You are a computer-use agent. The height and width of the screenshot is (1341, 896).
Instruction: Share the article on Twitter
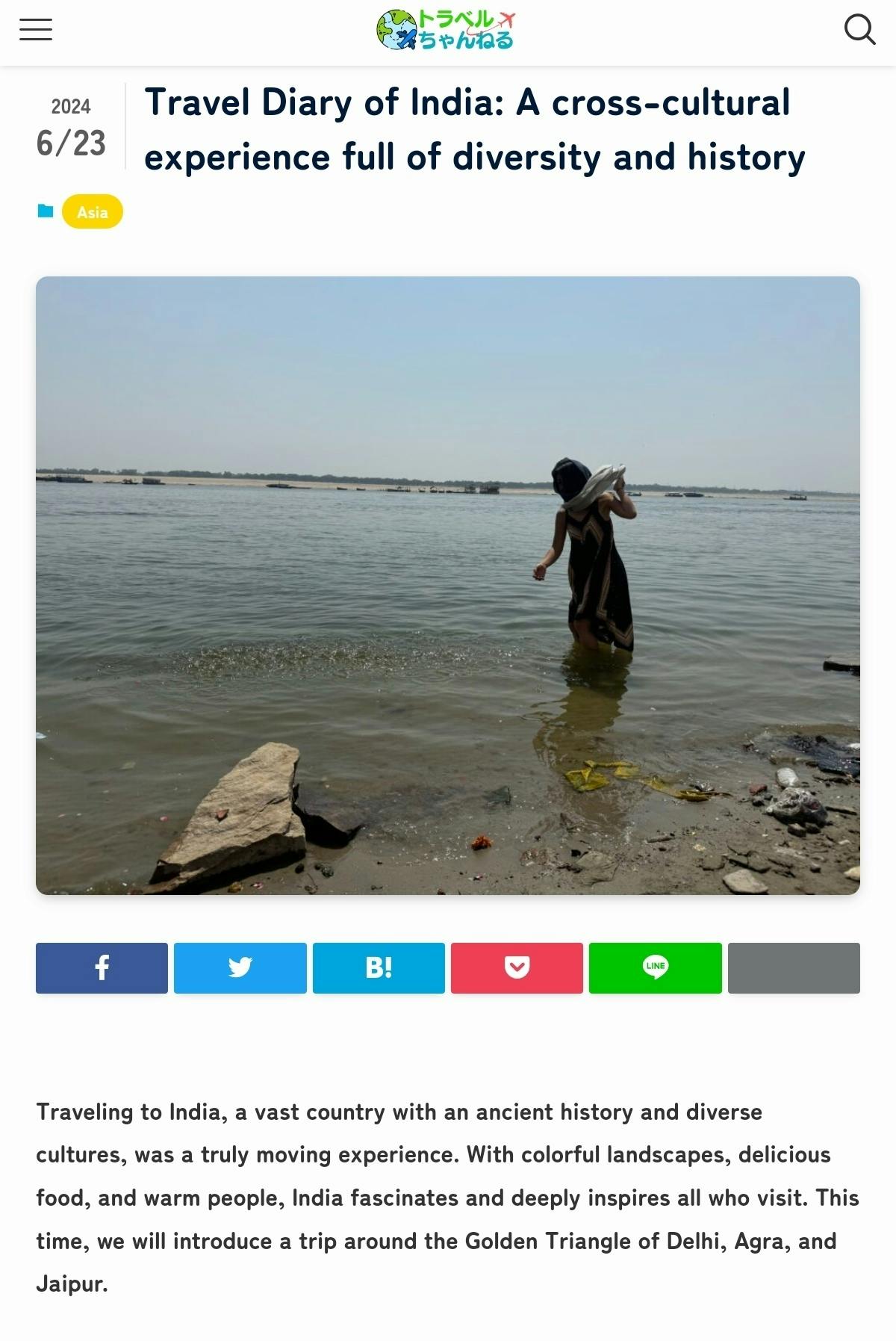[x=240, y=967]
